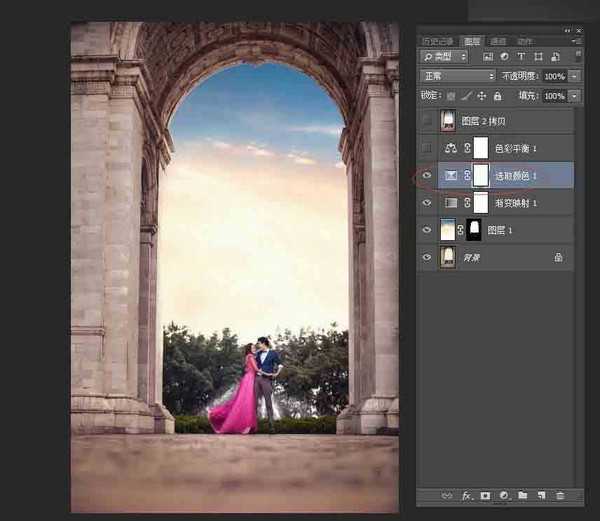Click the lock all padlock icon beside 锁定
This screenshot has width=600, height=521.
(x=497, y=96)
